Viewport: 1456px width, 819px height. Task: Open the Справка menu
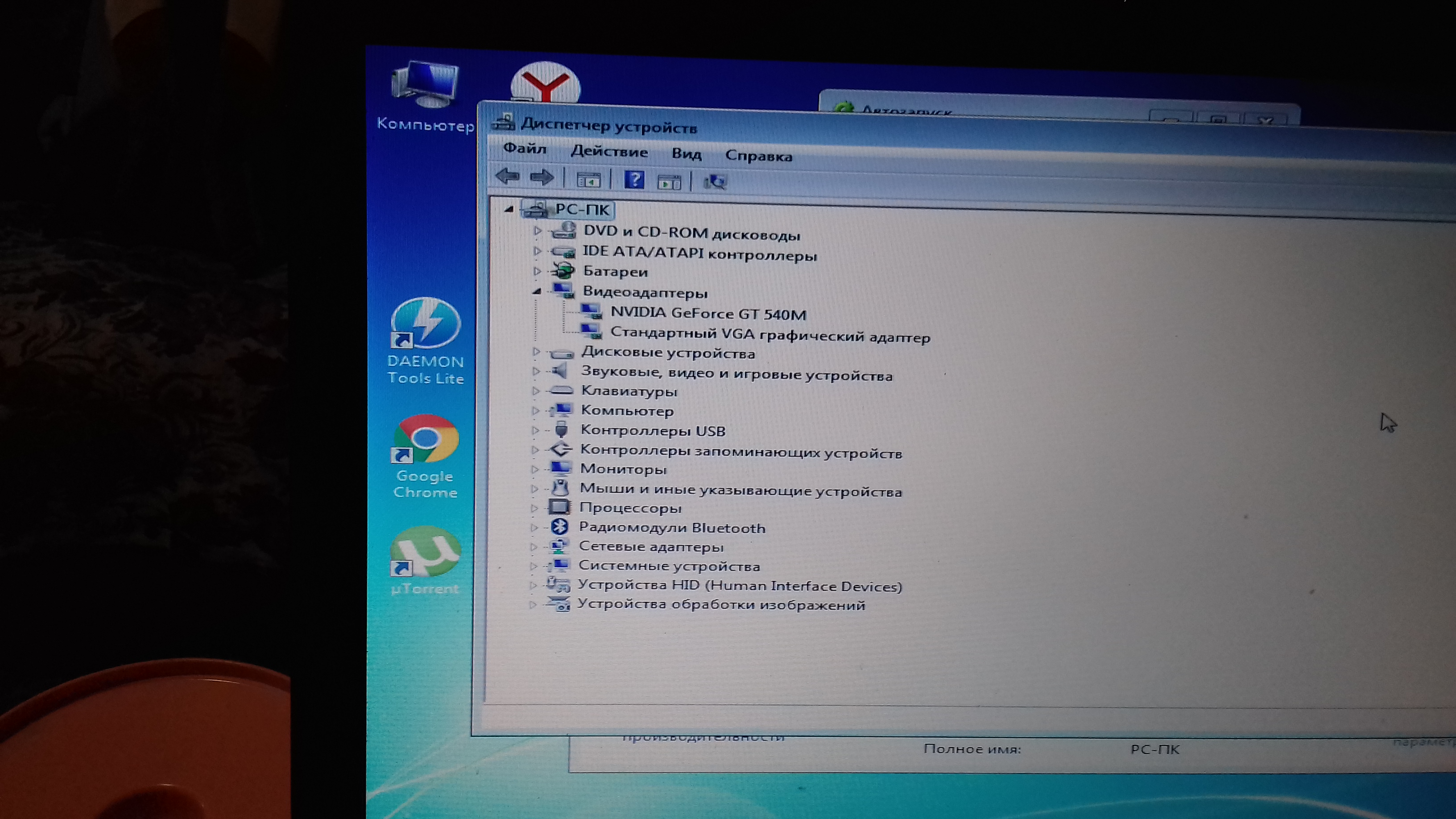click(x=758, y=156)
